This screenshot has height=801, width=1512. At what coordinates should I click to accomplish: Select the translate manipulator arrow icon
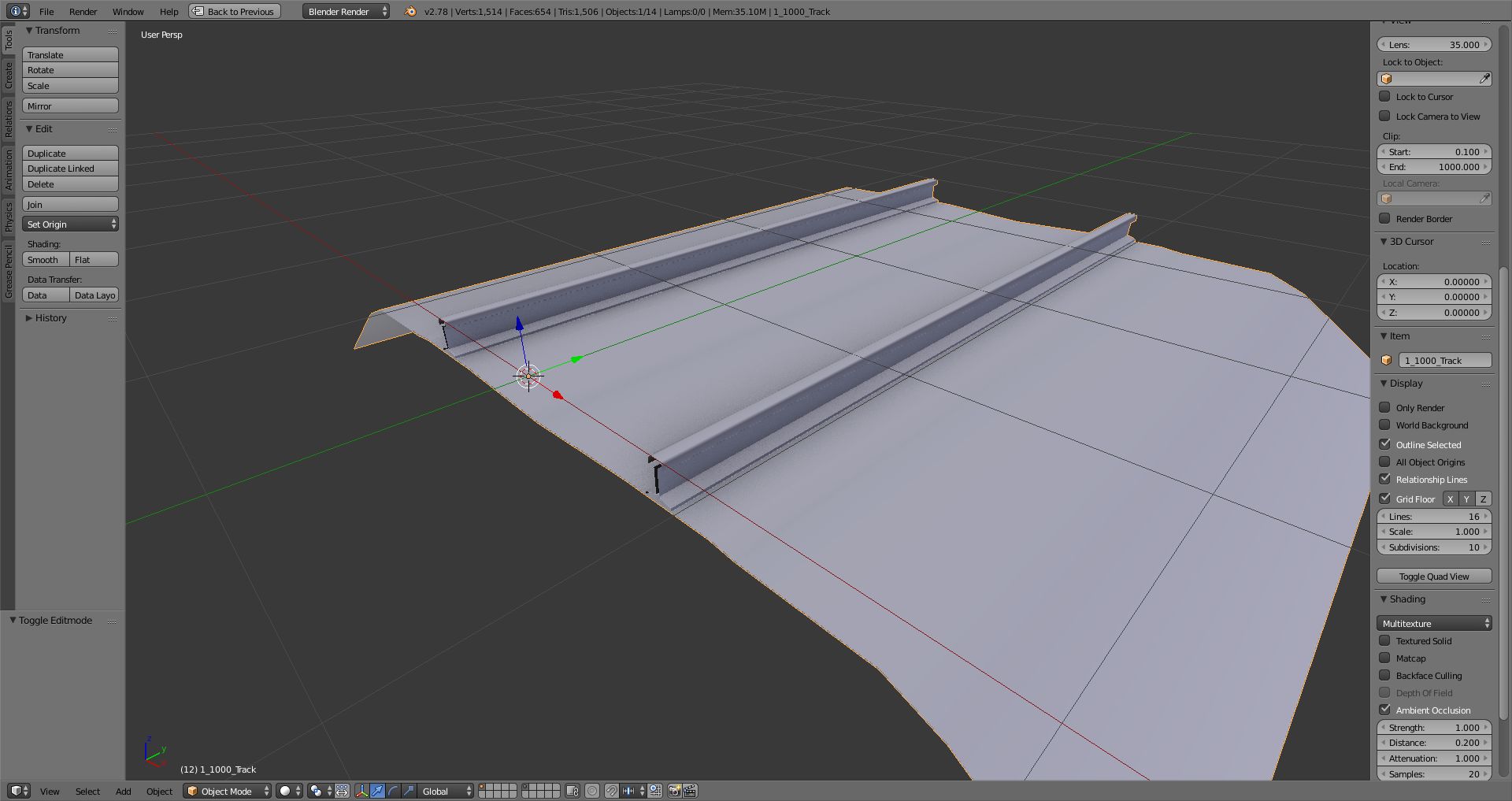click(x=378, y=791)
